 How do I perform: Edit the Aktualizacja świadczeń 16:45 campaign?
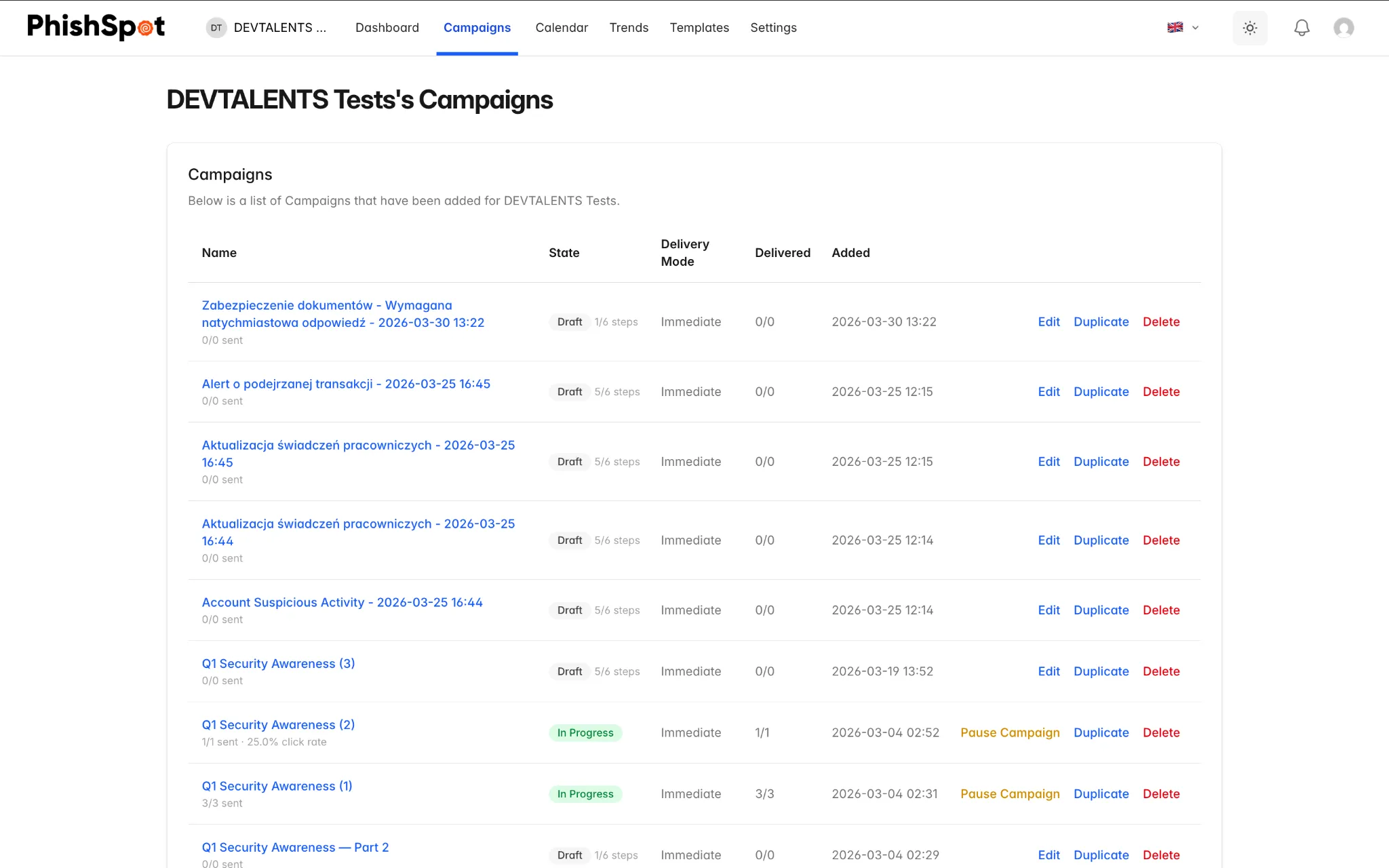(1049, 461)
